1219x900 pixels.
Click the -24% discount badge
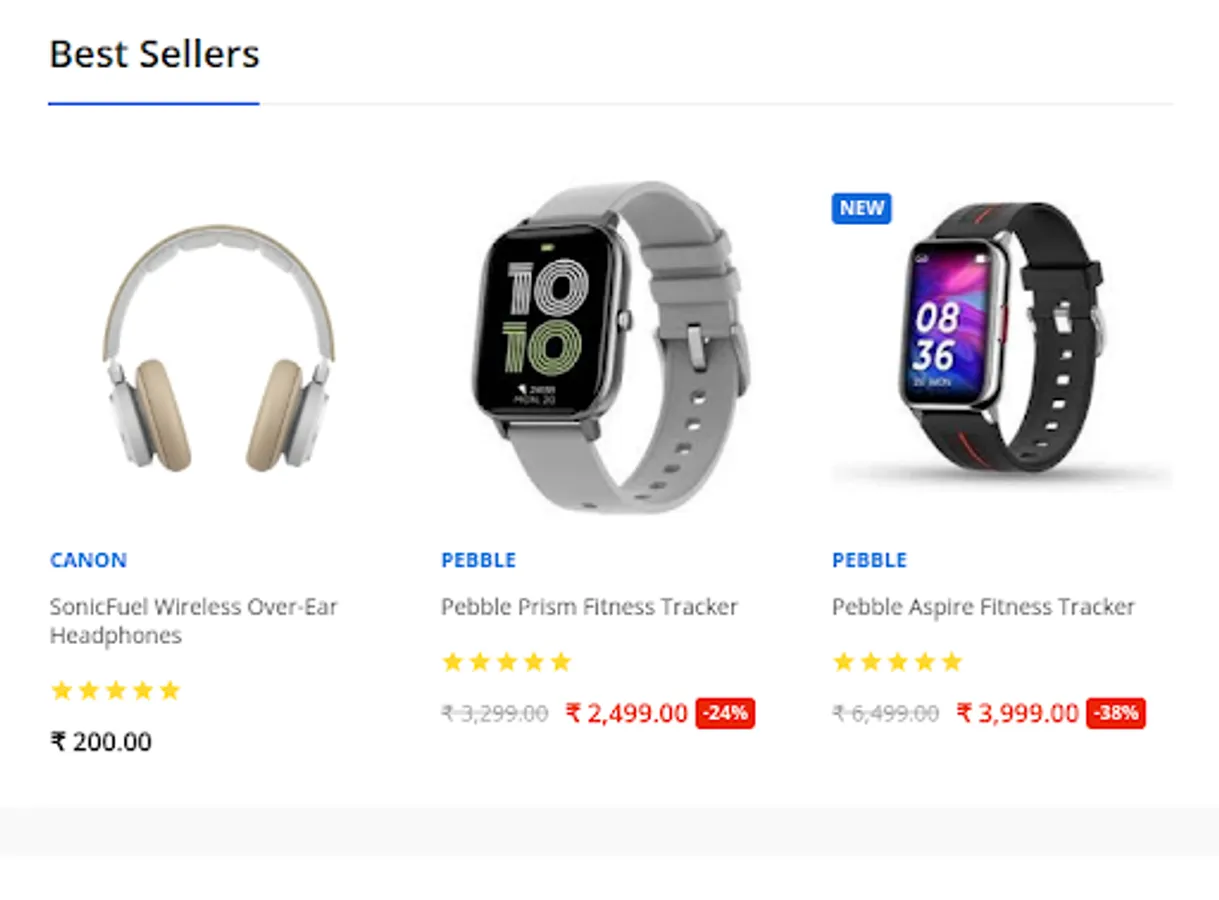point(725,713)
